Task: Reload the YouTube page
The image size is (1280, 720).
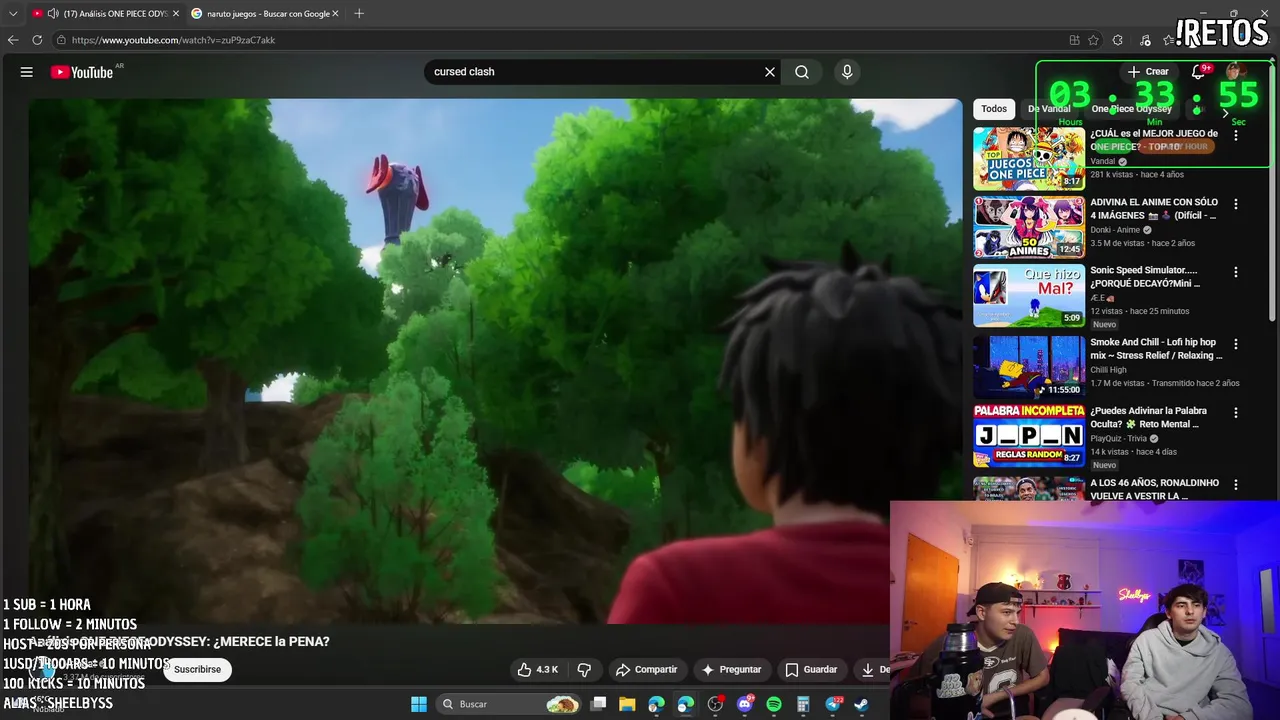Action: pos(37,40)
